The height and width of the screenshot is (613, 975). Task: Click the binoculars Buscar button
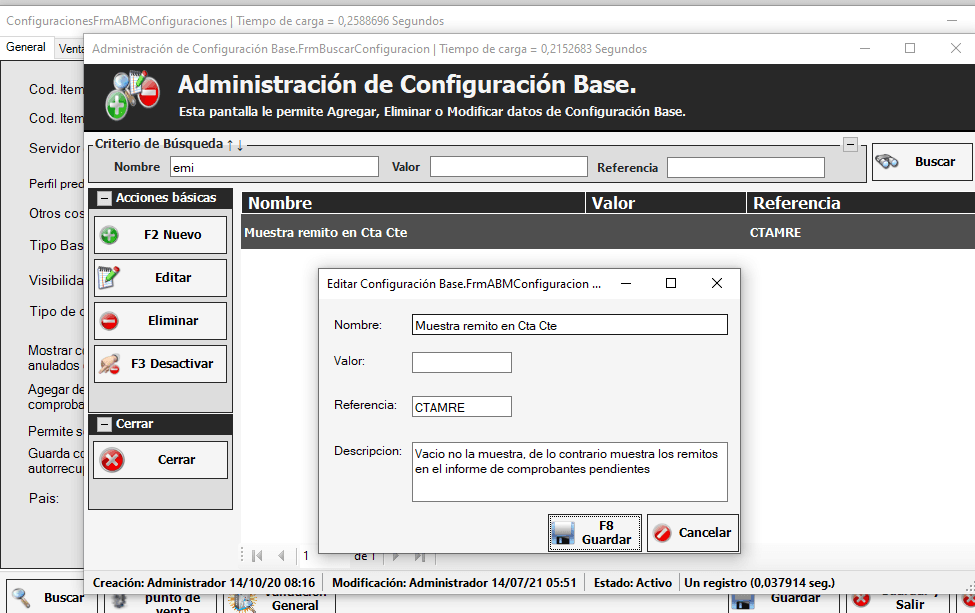921,162
